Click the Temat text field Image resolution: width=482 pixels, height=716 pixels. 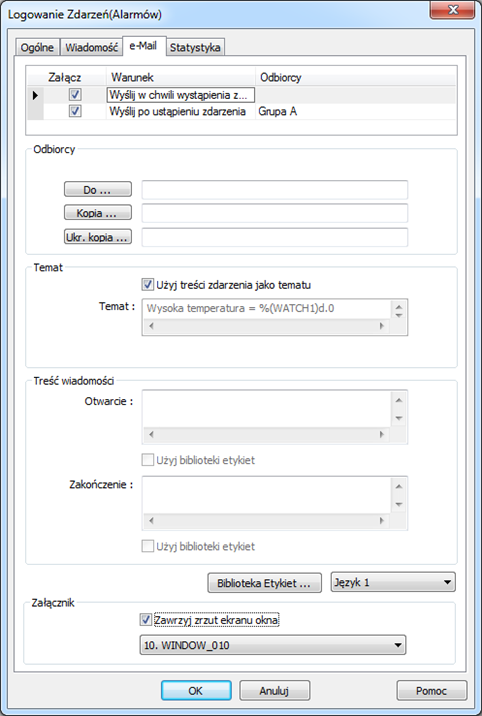point(267,309)
